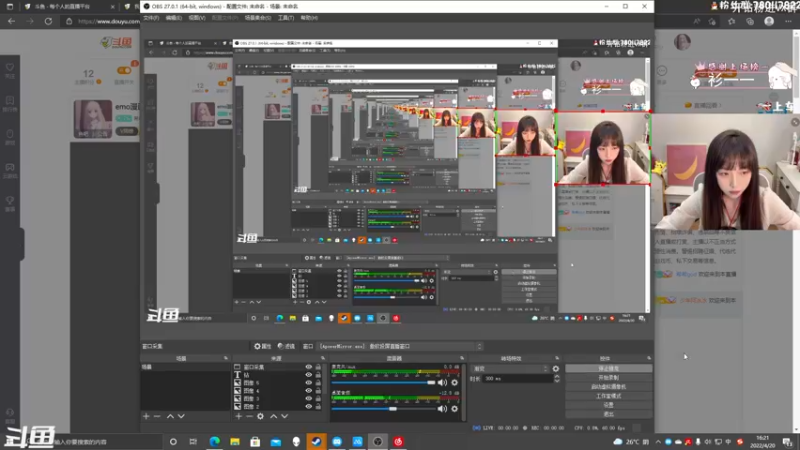Hide the 图像 4 source

pyautogui.click(x=308, y=391)
